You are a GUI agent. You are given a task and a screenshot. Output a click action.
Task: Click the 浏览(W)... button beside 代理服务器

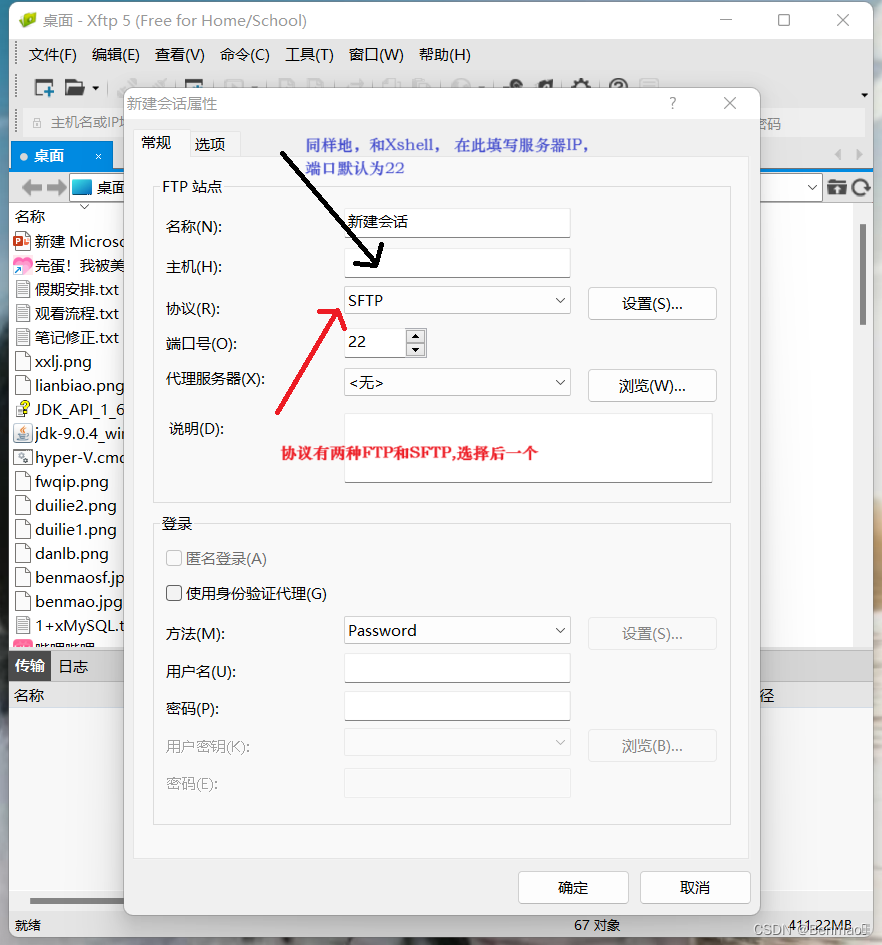[x=652, y=385]
